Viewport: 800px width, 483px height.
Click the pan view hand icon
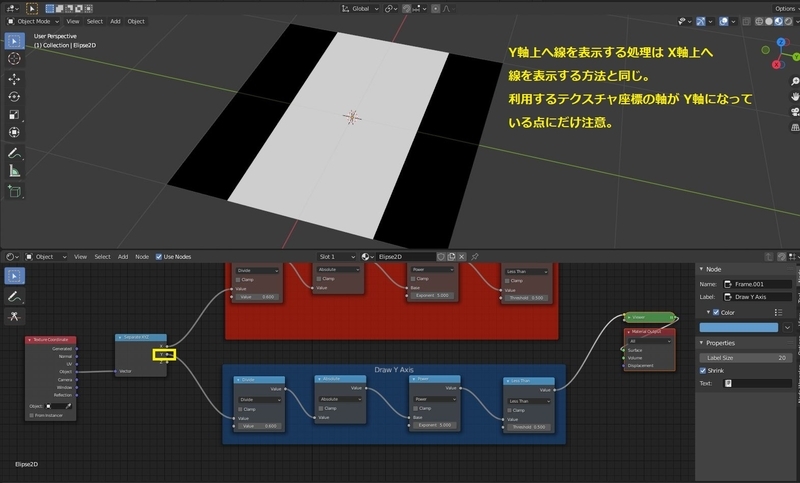point(795,96)
